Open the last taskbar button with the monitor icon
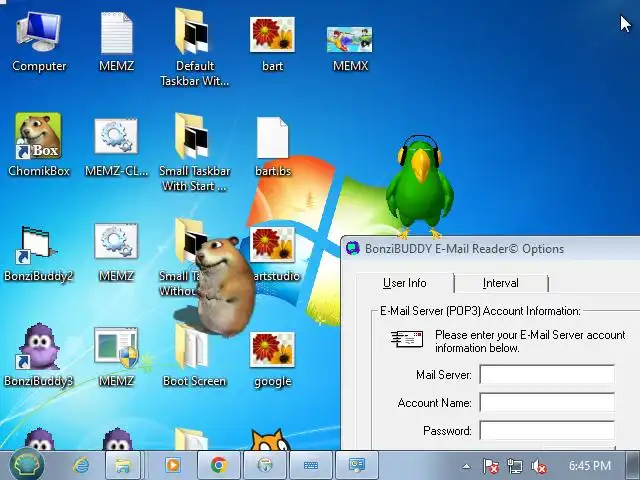The width and height of the screenshot is (640, 480). tap(356, 465)
